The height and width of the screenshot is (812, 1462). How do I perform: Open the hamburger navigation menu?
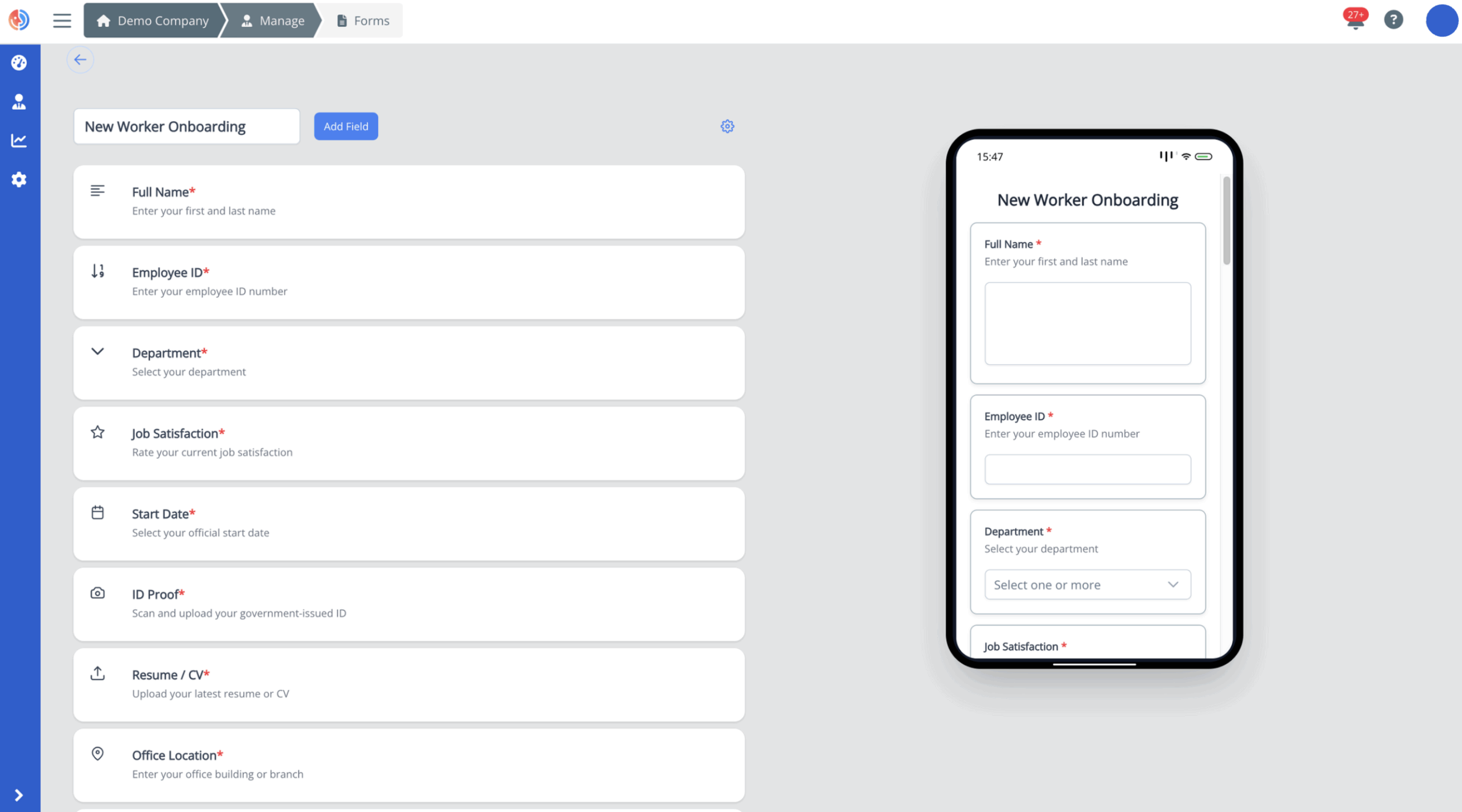(x=62, y=20)
